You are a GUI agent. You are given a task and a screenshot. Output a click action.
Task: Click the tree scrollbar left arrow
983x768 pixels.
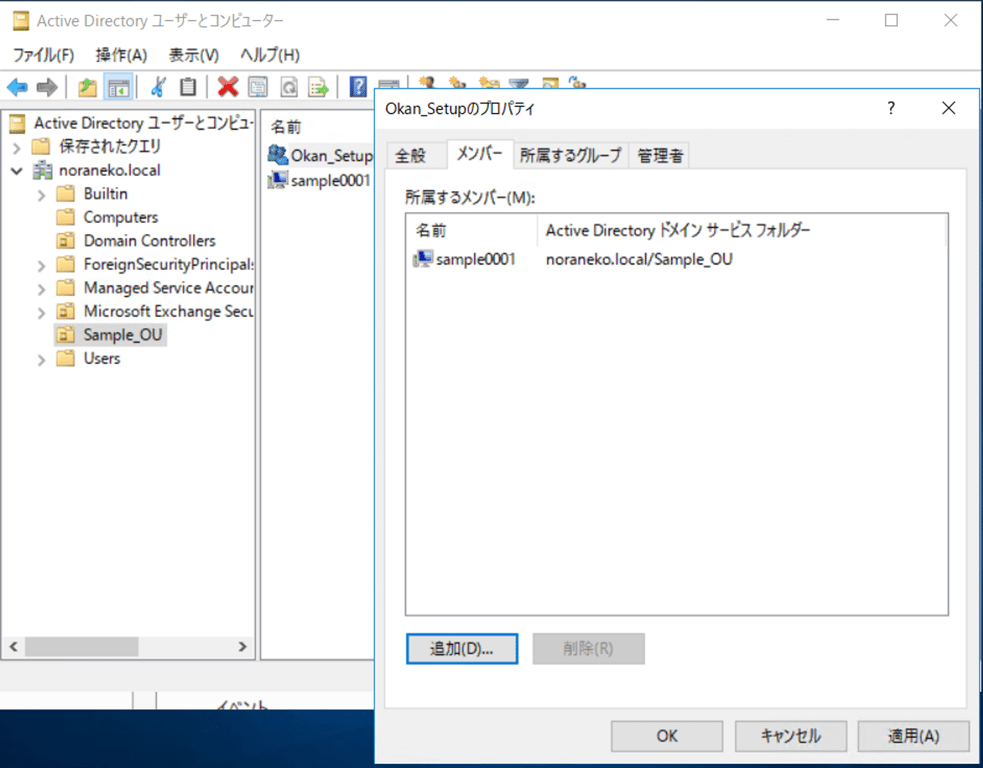(14, 646)
